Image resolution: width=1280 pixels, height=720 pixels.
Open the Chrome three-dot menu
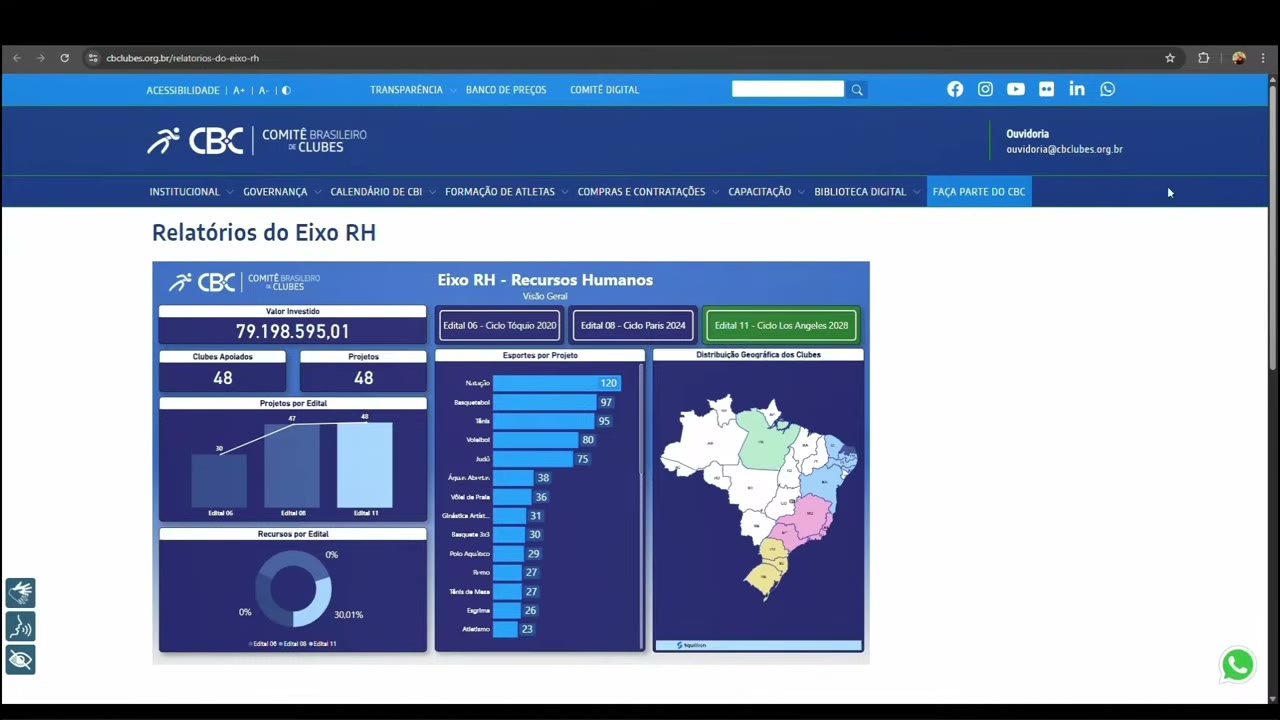pos(1263,58)
